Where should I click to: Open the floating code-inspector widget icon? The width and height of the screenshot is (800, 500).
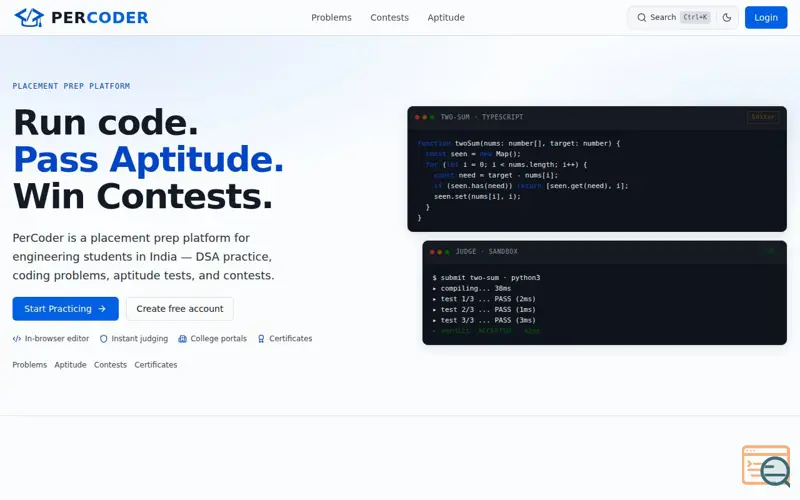(766, 466)
